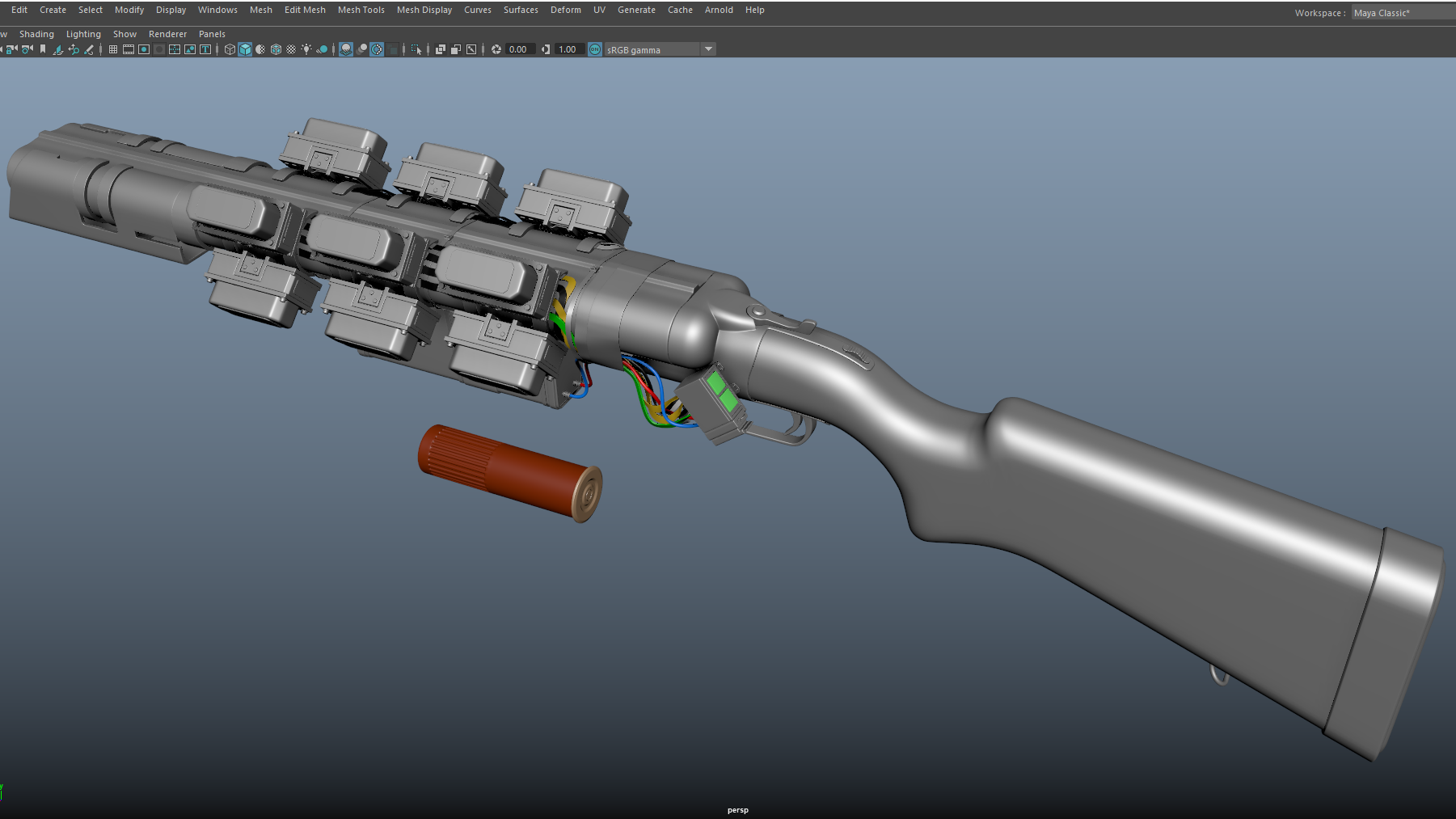
Task: Toggle Screen Space Ambient Occlusion icon
Action: [346, 49]
